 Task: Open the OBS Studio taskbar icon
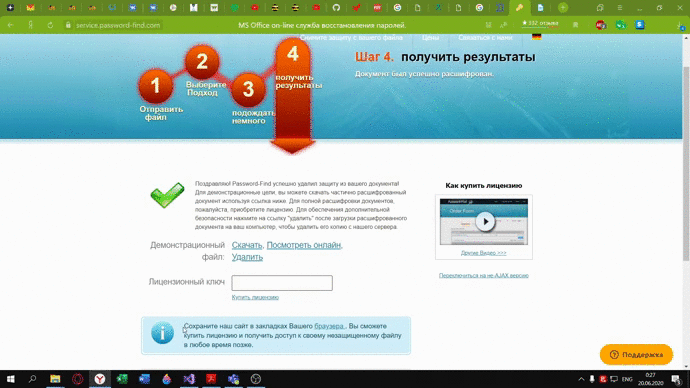point(256,379)
